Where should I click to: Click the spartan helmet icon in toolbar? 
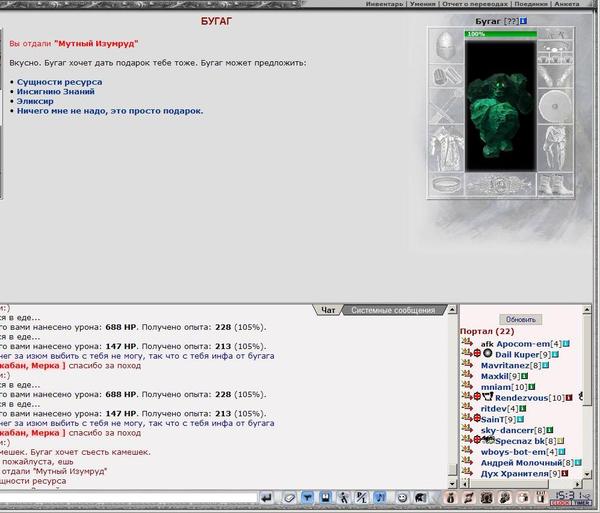pyautogui.click(x=421, y=497)
